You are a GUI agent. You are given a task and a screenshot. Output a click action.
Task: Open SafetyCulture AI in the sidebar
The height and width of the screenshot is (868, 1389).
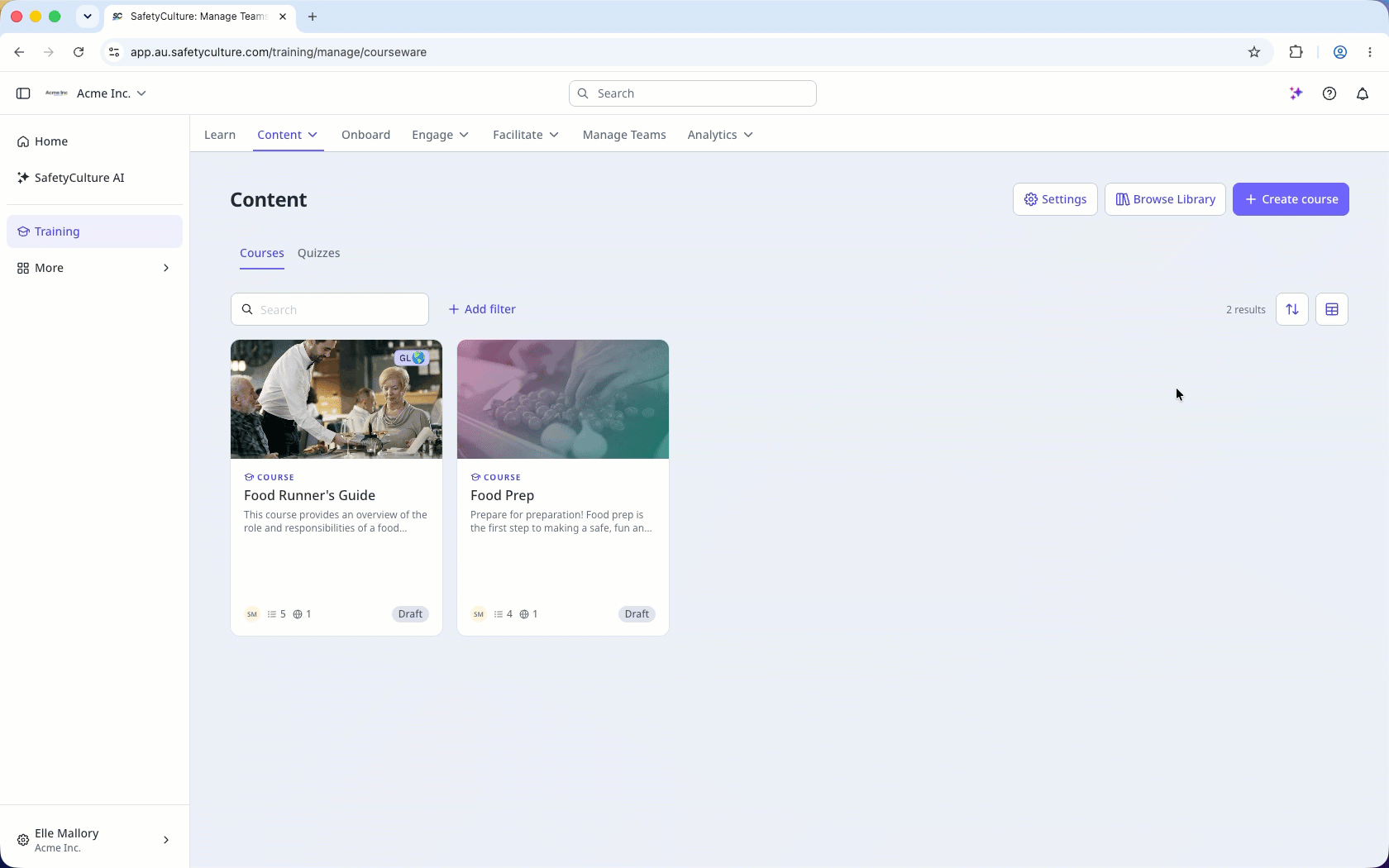pos(94,178)
